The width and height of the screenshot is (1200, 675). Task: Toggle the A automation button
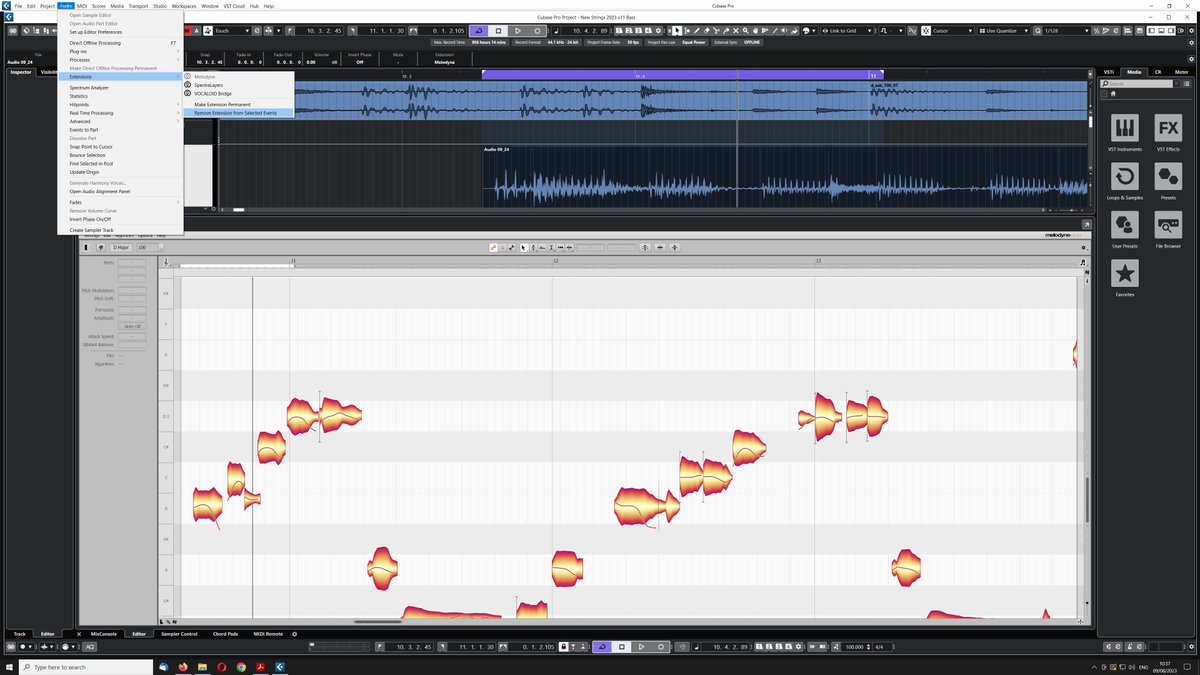pyautogui.click(x=195, y=31)
